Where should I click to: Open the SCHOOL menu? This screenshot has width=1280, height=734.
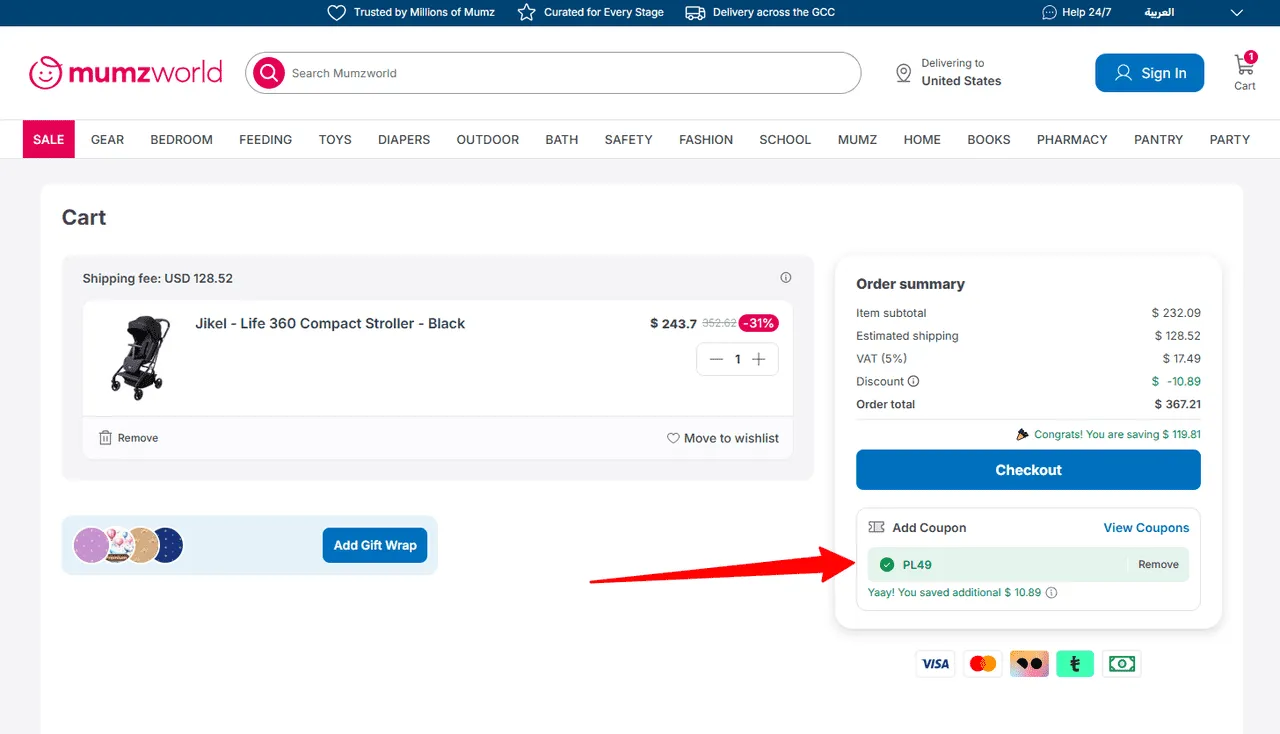click(x=785, y=139)
